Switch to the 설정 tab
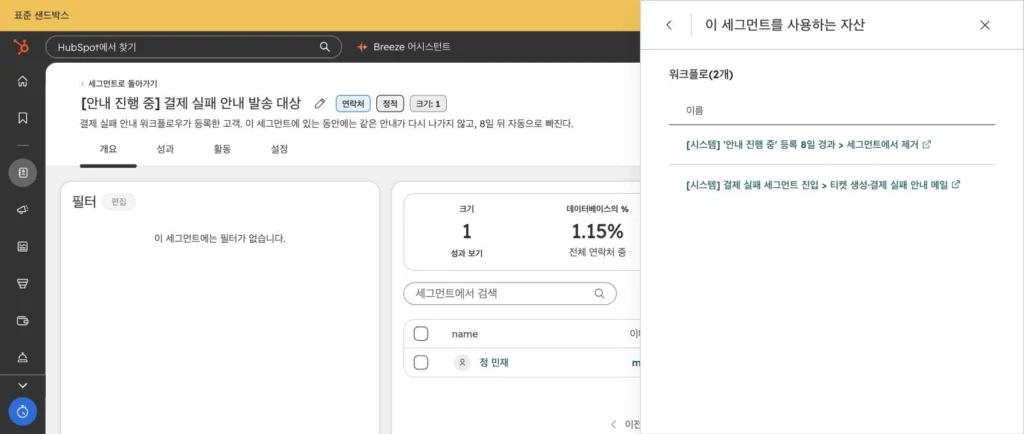1024x434 pixels. (x=279, y=149)
